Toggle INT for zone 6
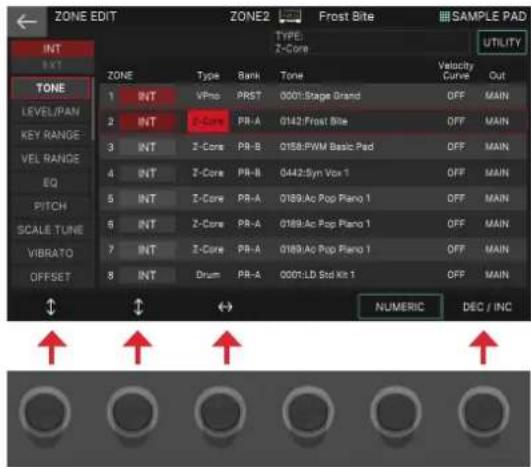This screenshot has width=531, height=467. 147,225
